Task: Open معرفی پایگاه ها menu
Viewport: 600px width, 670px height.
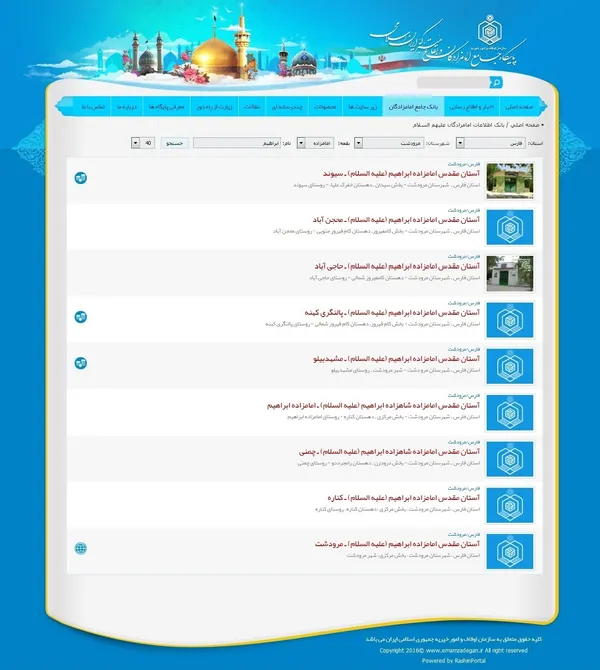Action: [166, 107]
